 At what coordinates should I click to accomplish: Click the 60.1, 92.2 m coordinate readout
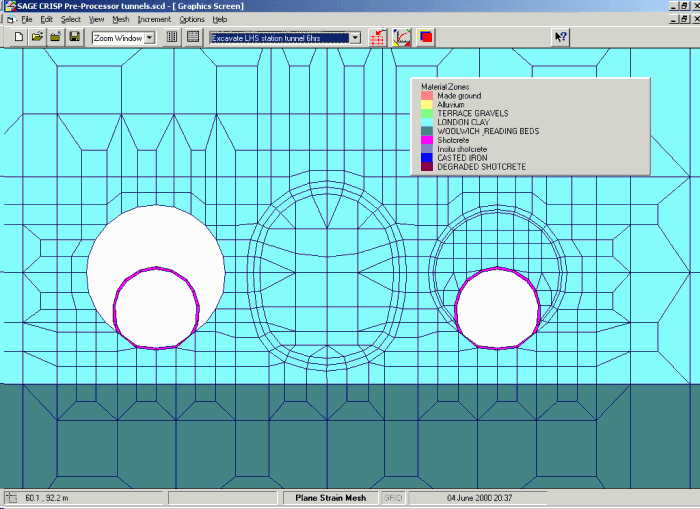(47, 498)
